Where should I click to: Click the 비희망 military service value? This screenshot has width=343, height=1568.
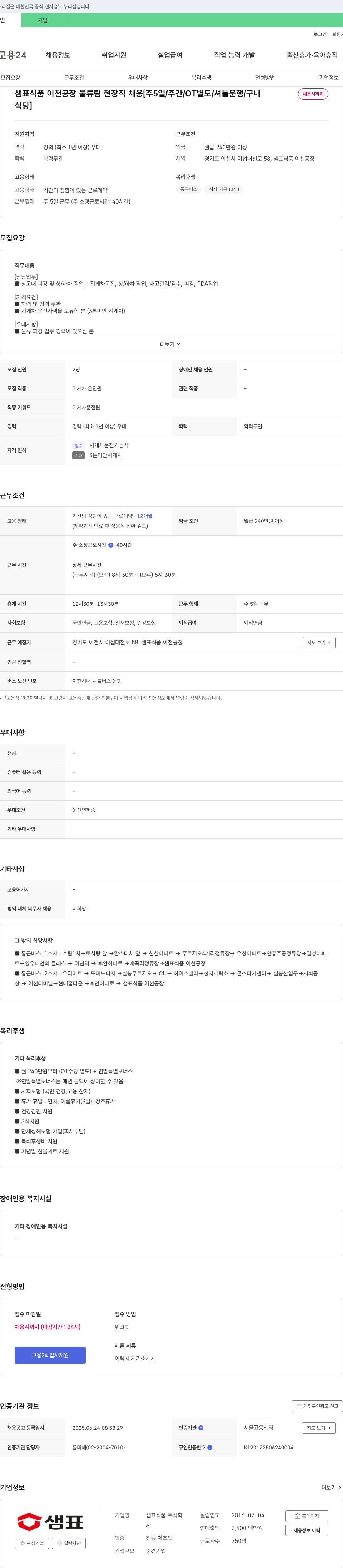tap(79, 909)
